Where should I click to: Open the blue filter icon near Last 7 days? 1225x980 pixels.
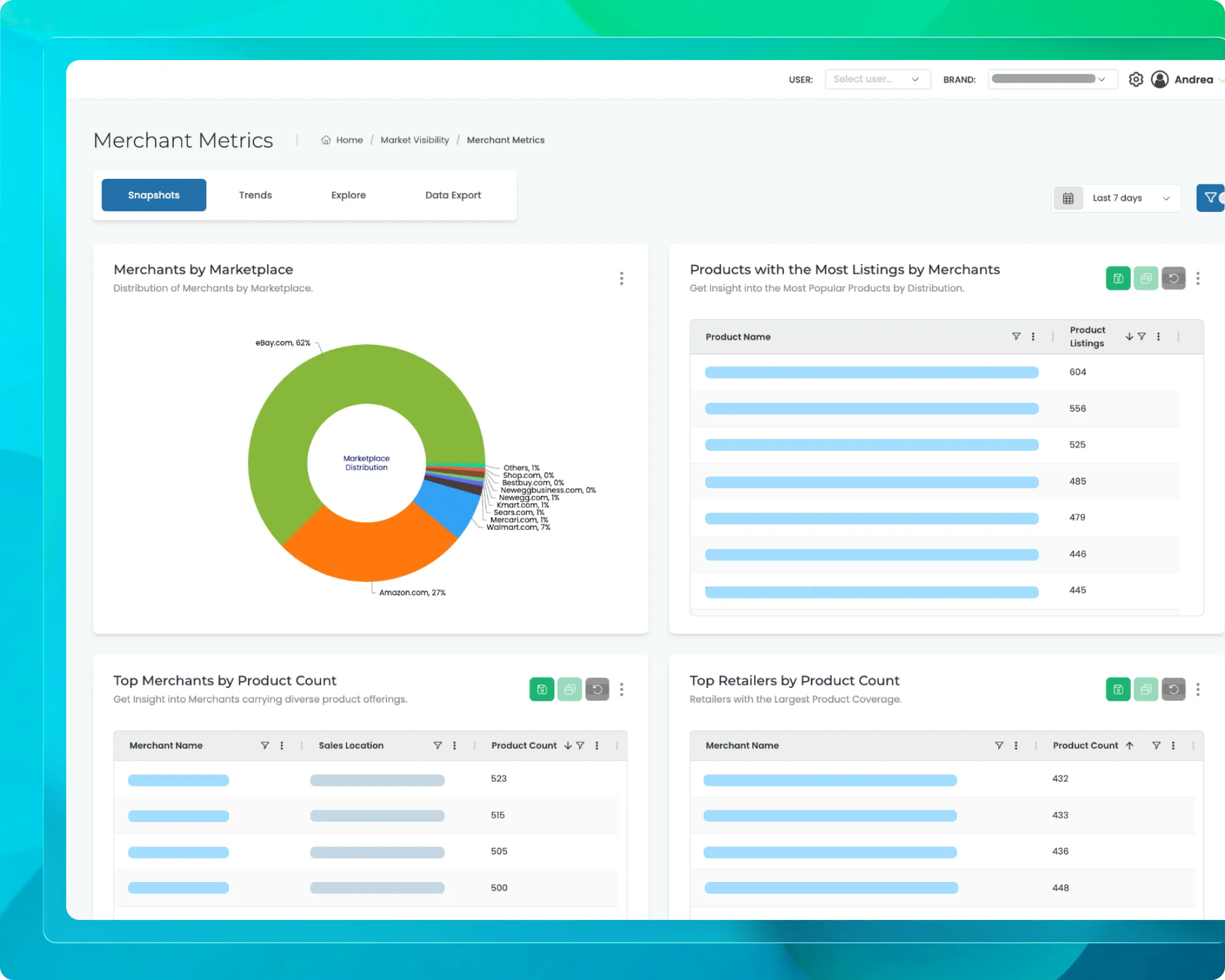coord(1210,197)
